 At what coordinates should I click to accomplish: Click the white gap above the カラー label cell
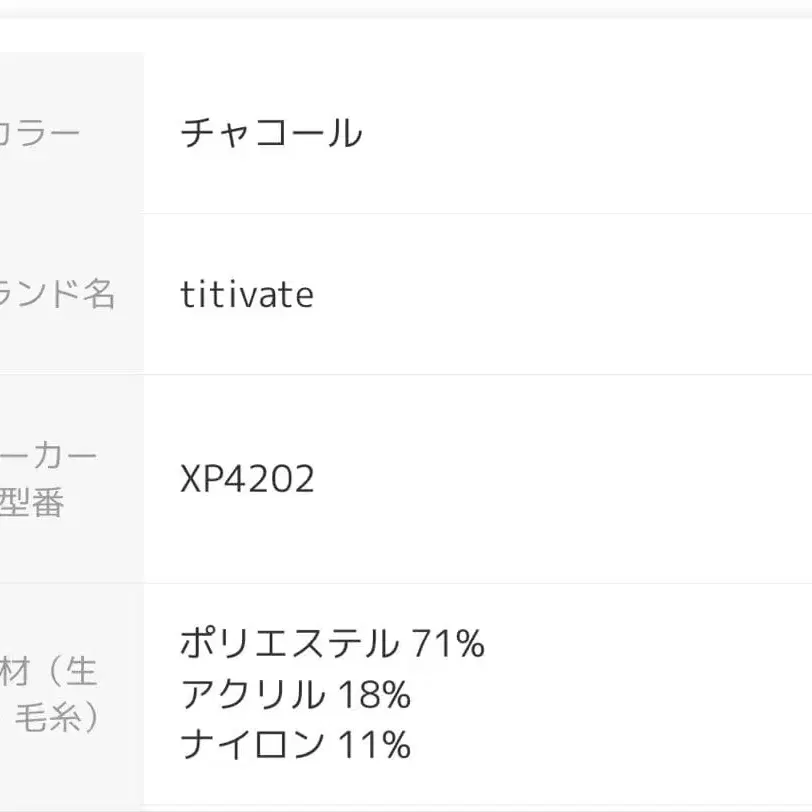tap(70, 36)
